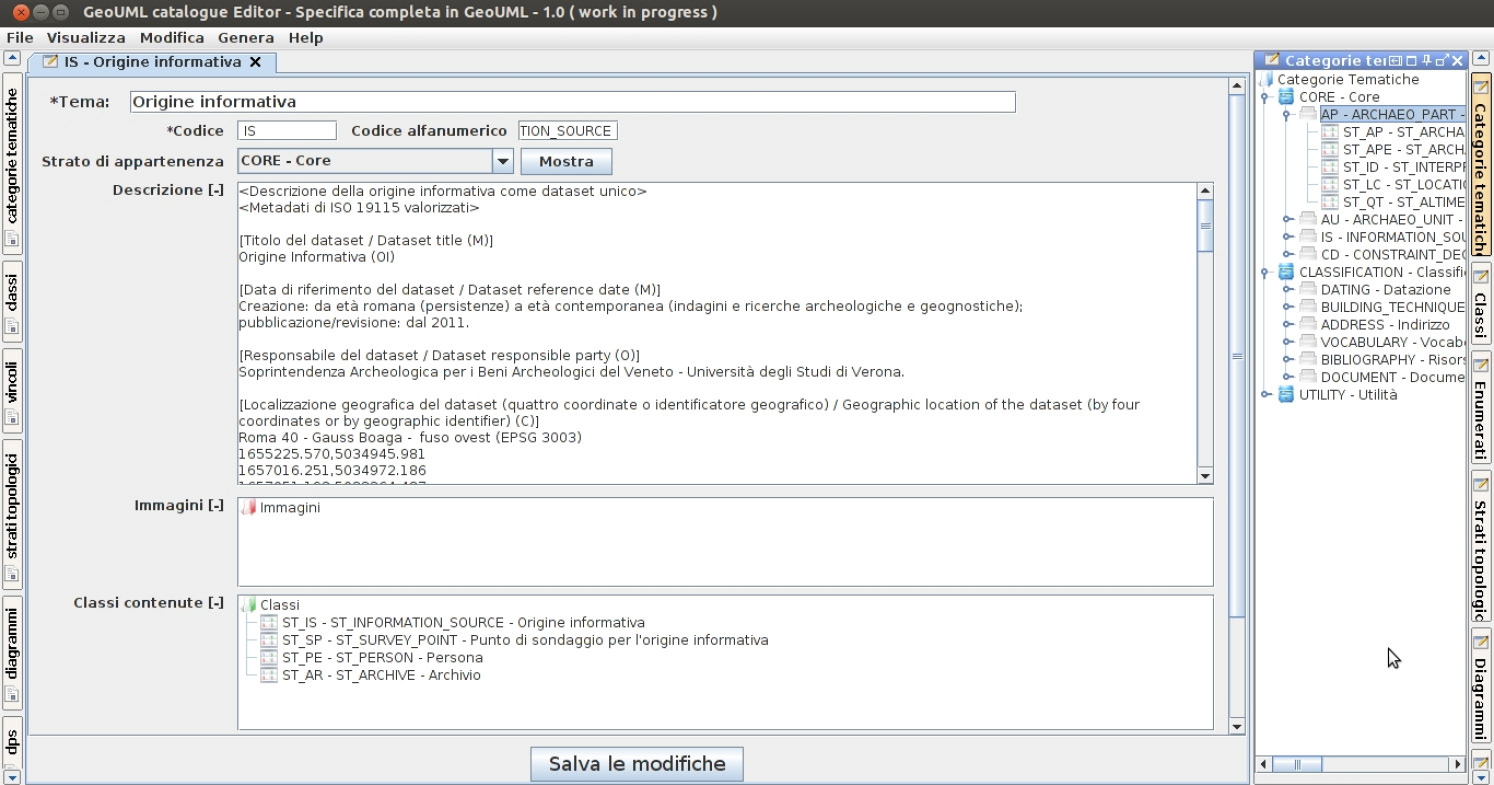
Task: Click the ST_PE class icon in Classi contenute
Action: click(268, 658)
